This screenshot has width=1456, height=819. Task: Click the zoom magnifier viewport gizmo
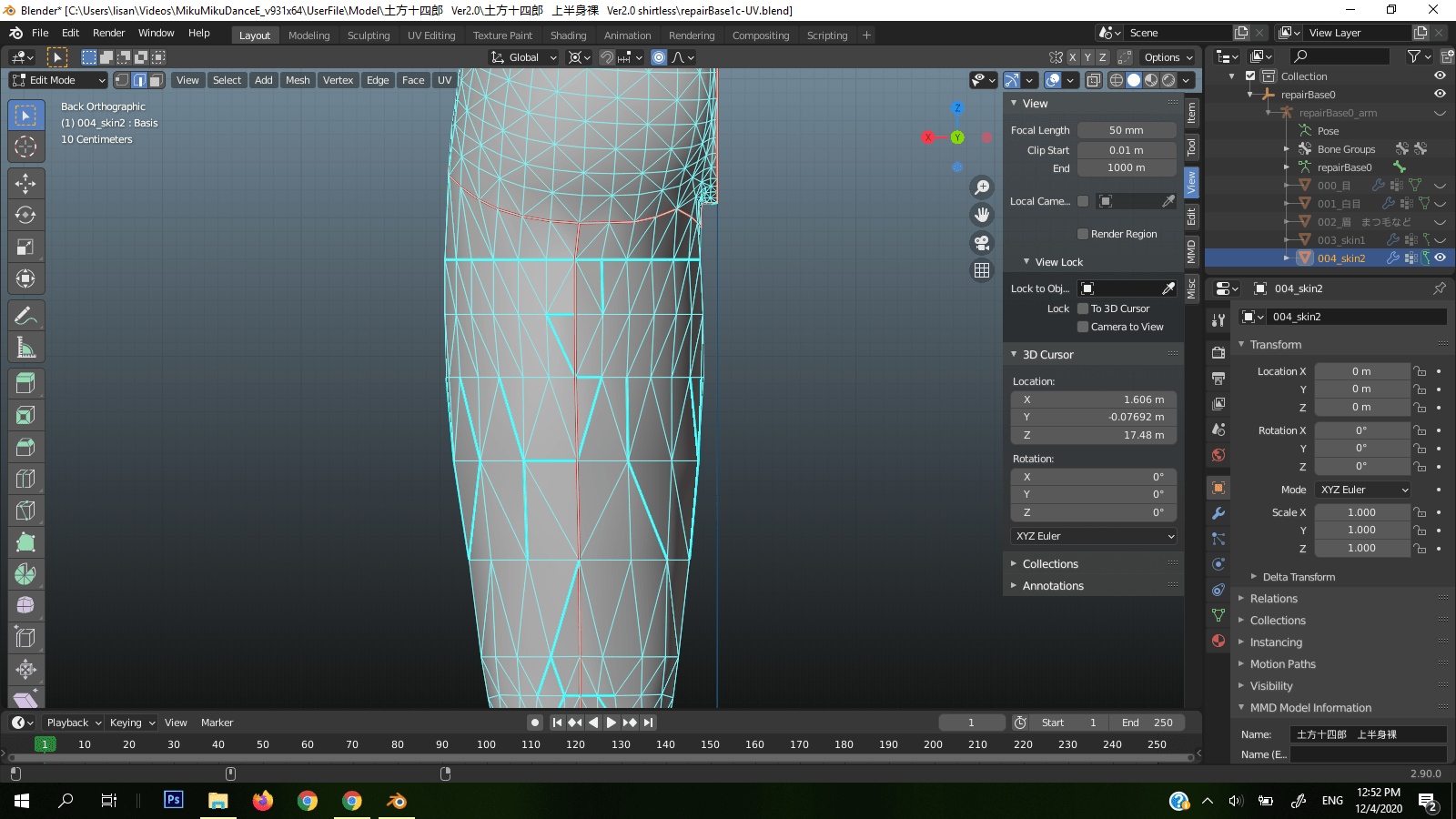pos(982,187)
